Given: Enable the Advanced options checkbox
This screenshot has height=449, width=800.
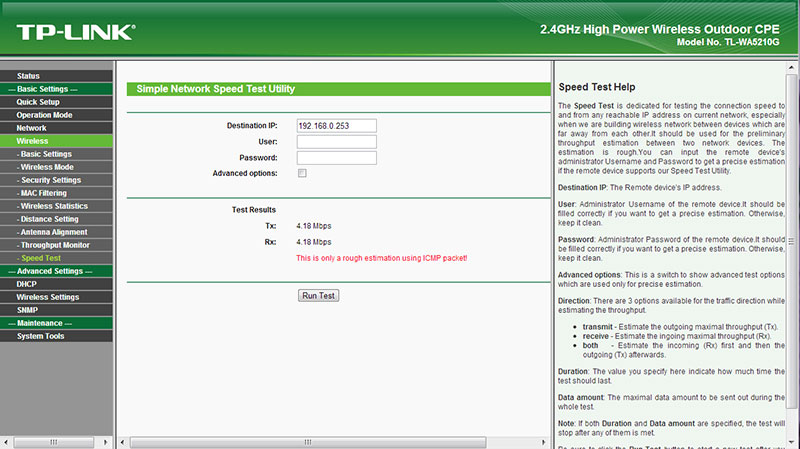Looking at the screenshot, I should click(302, 173).
